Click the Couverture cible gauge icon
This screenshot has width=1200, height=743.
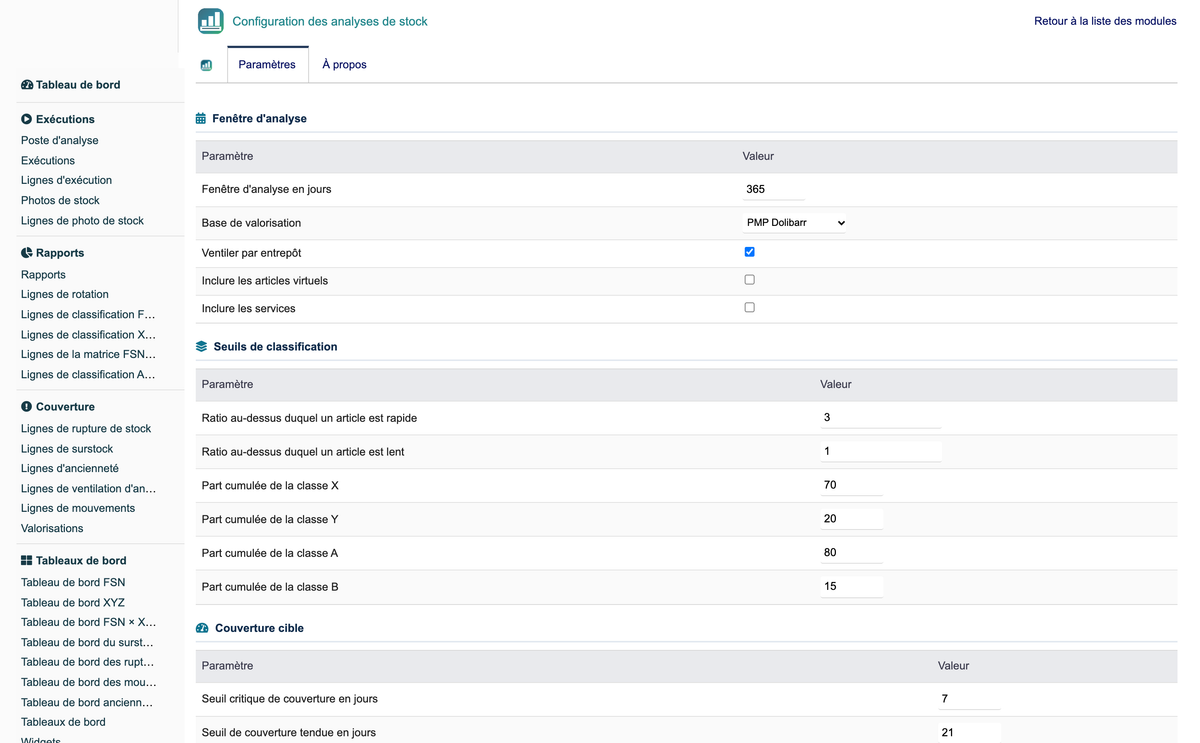(x=202, y=628)
